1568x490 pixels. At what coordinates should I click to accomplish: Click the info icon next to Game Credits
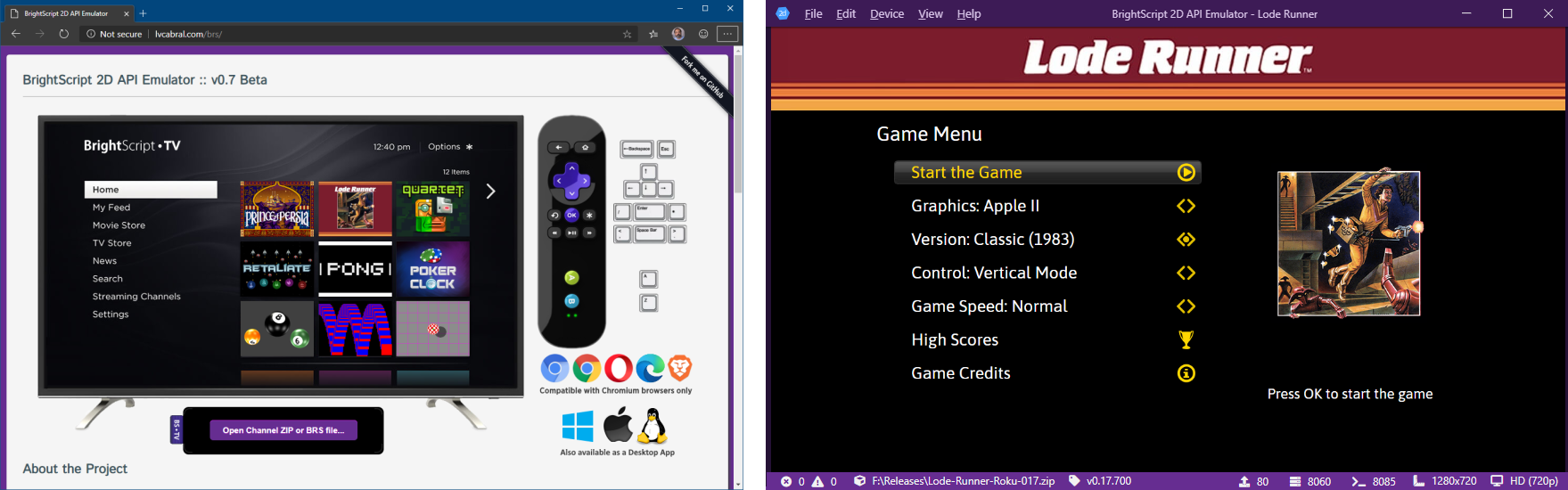coord(1186,373)
